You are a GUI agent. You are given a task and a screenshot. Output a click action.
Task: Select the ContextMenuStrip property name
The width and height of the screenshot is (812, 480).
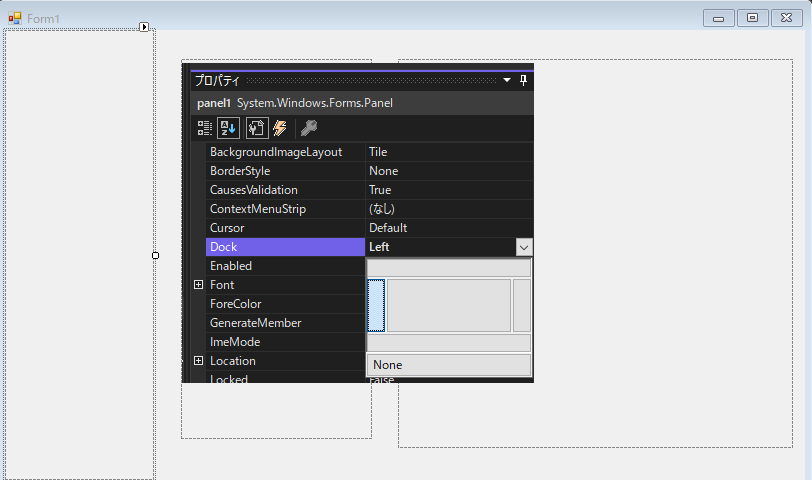(258, 209)
